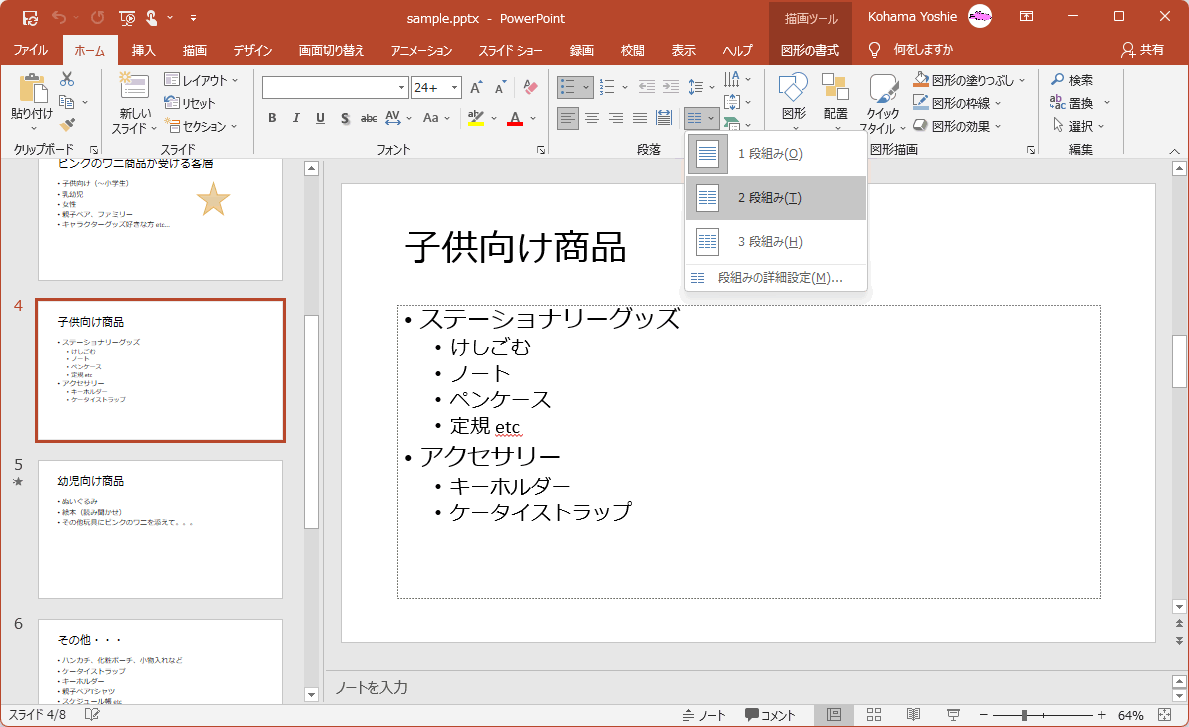The image size is (1189, 727).
Task: Increase font size with the large A icon
Action: pos(477,88)
